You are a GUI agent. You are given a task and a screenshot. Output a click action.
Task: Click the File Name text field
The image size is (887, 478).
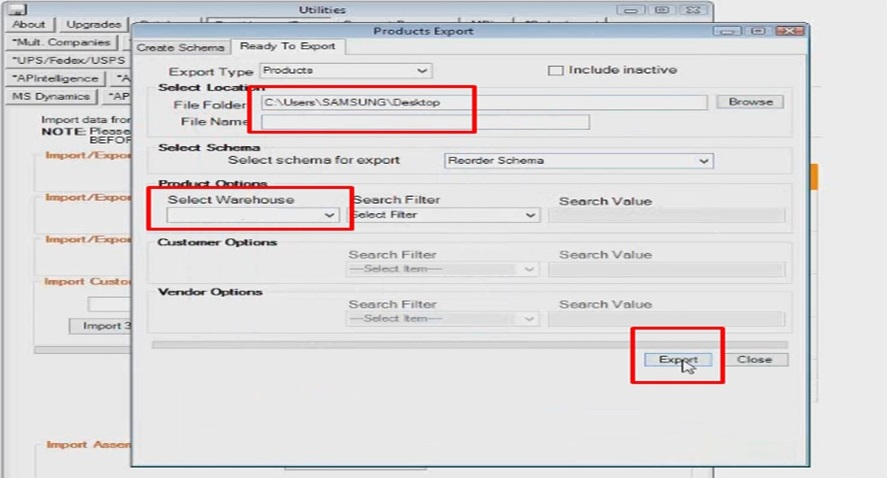[425, 122]
